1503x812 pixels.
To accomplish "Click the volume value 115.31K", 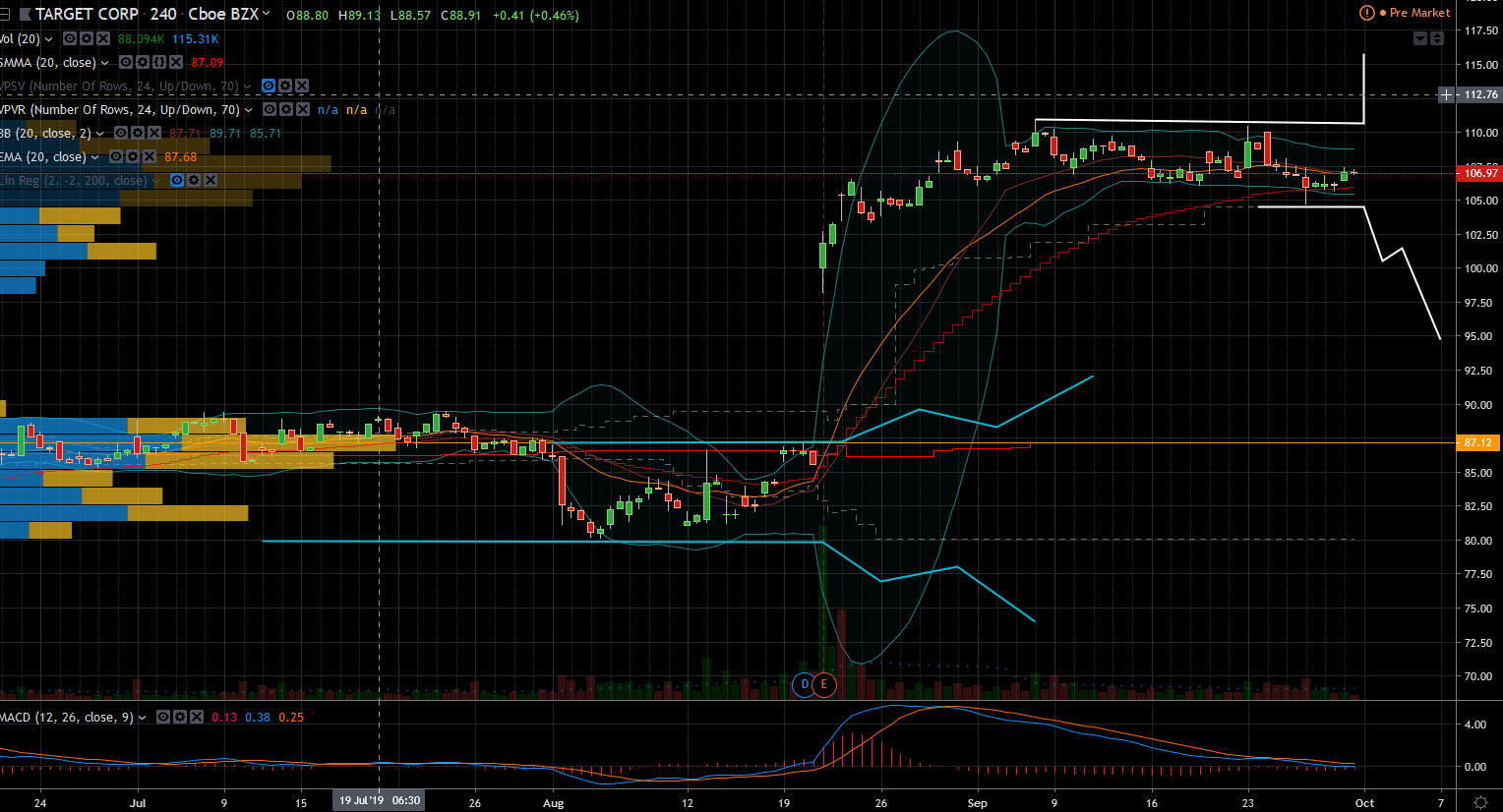I will [195, 39].
